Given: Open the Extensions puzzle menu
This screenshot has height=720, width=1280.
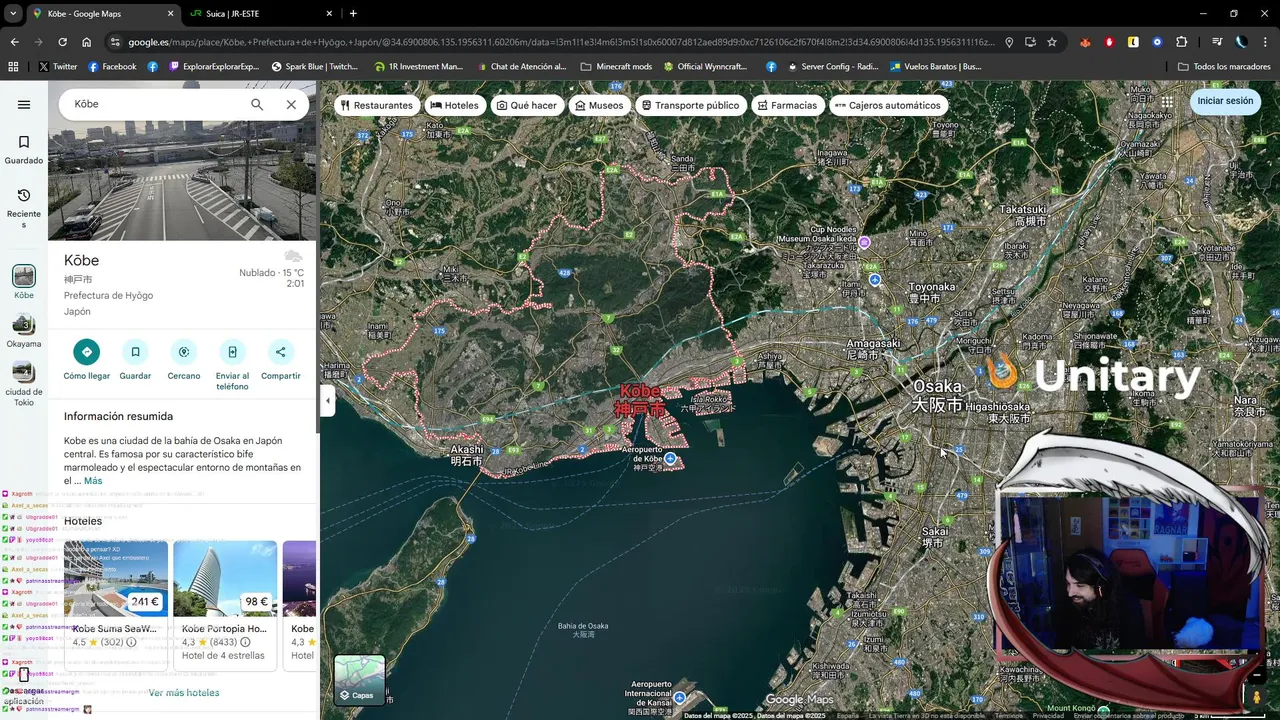Looking at the screenshot, I should [x=1181, y=42].
